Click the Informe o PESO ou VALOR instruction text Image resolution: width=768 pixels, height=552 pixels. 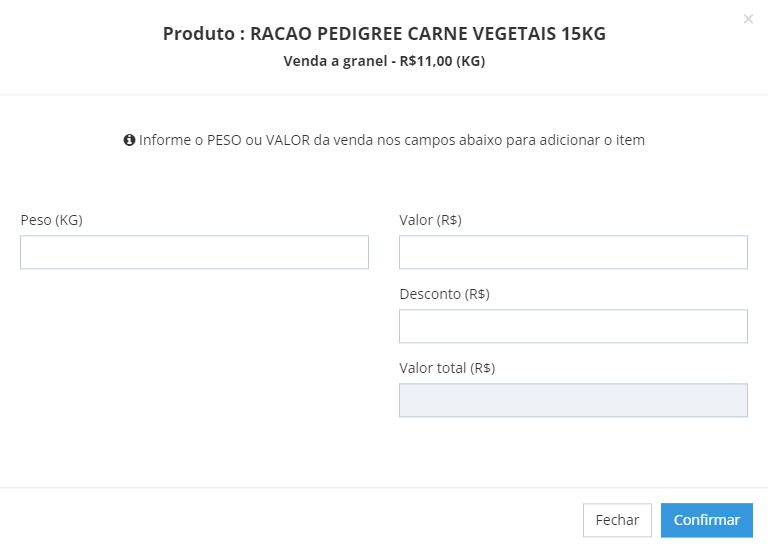point(392,140)
